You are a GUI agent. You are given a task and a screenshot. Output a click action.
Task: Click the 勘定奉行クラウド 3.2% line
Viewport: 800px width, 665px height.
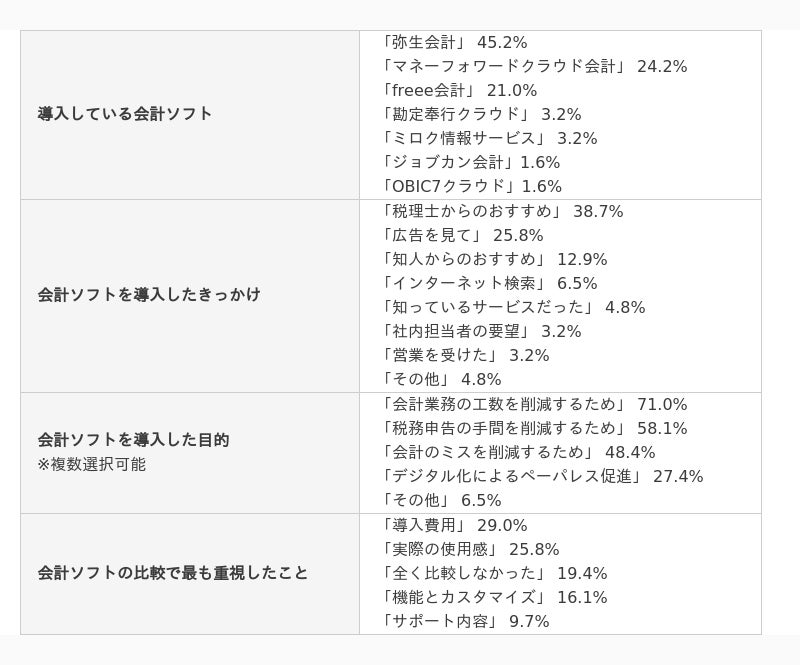tap(481, 114)
